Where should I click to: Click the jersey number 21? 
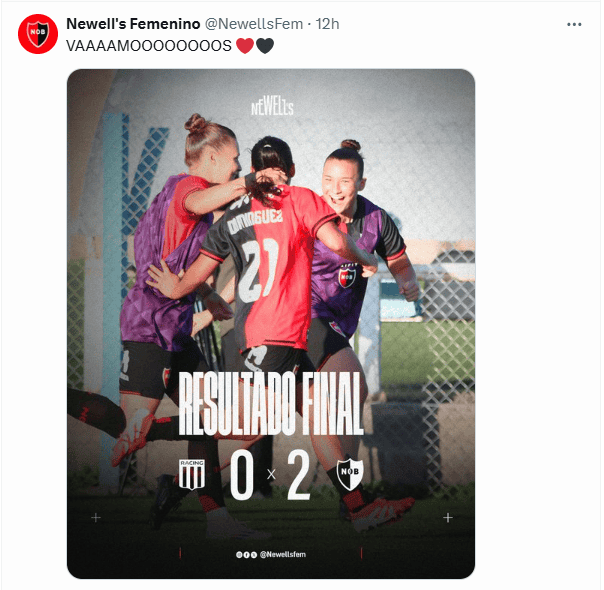[x=259, y=269]
